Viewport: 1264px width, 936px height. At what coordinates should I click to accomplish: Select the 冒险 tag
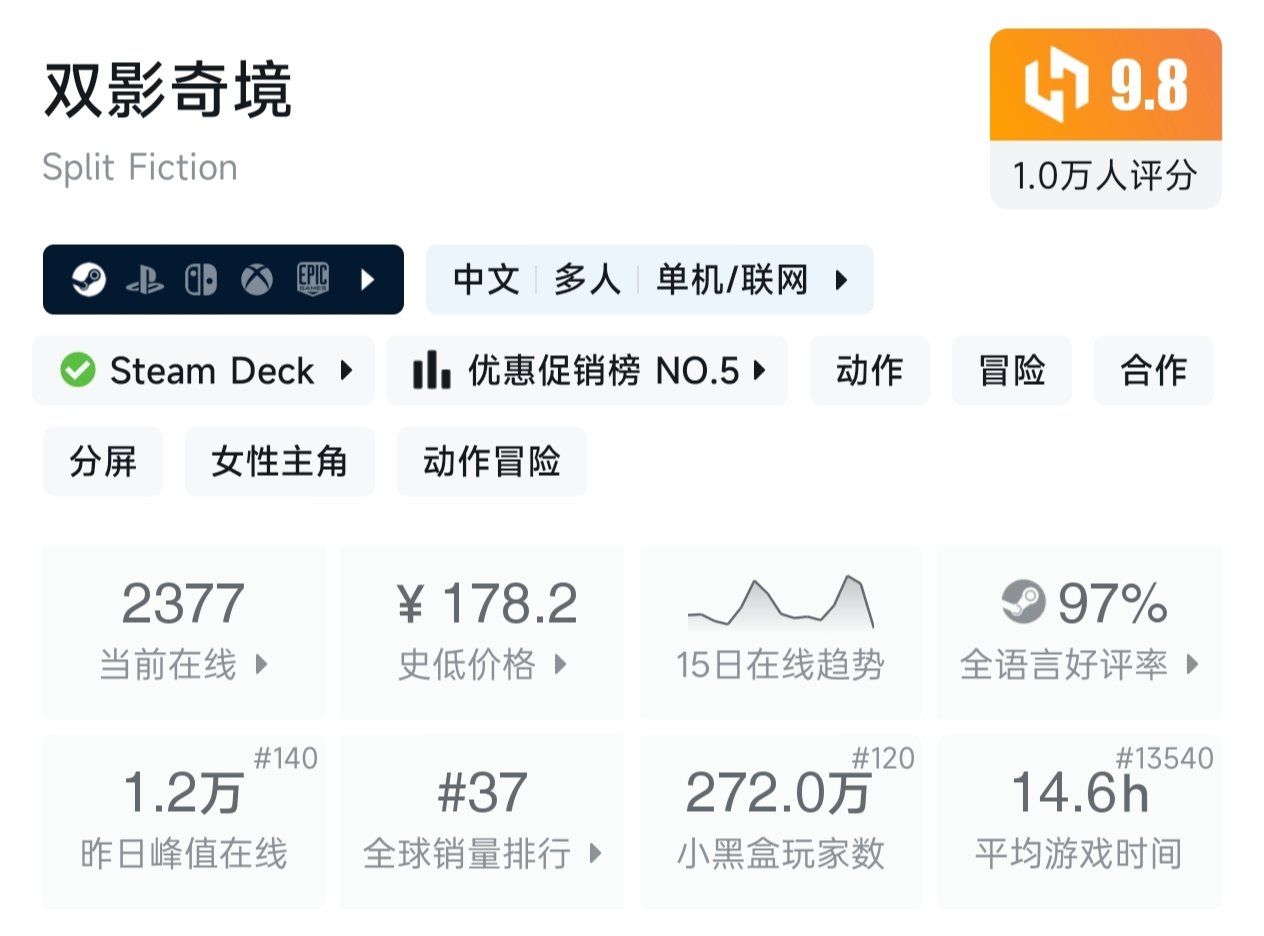click(1012, 371)
